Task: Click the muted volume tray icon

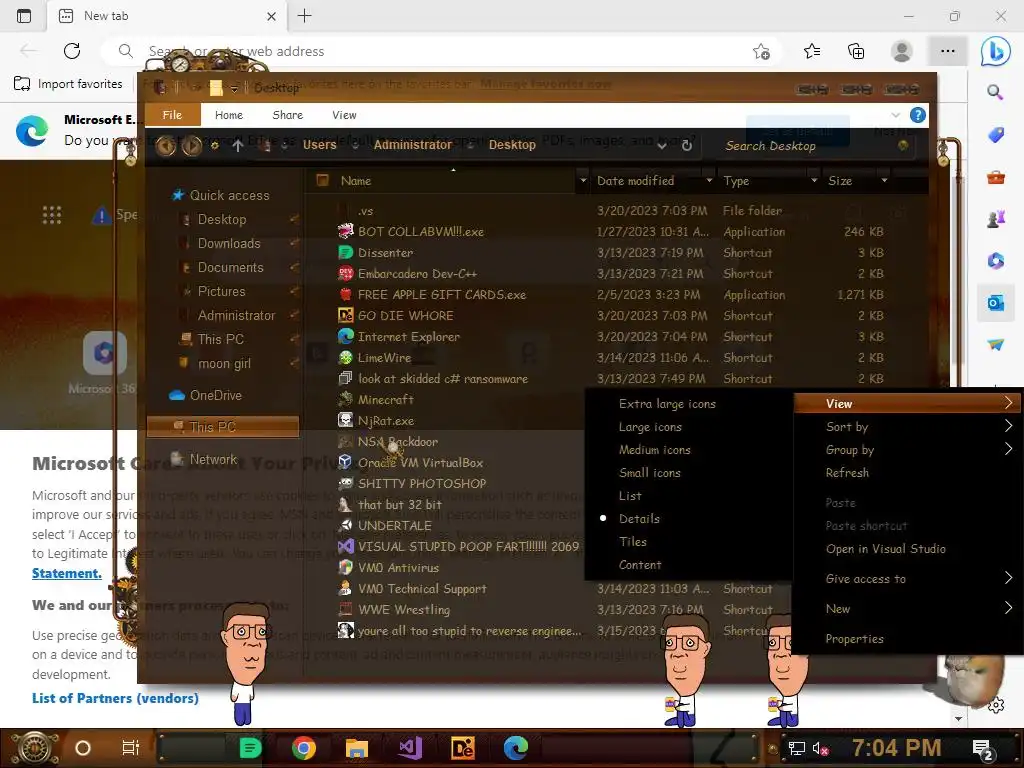Action: pyautogui.click(x=820, y=748)
